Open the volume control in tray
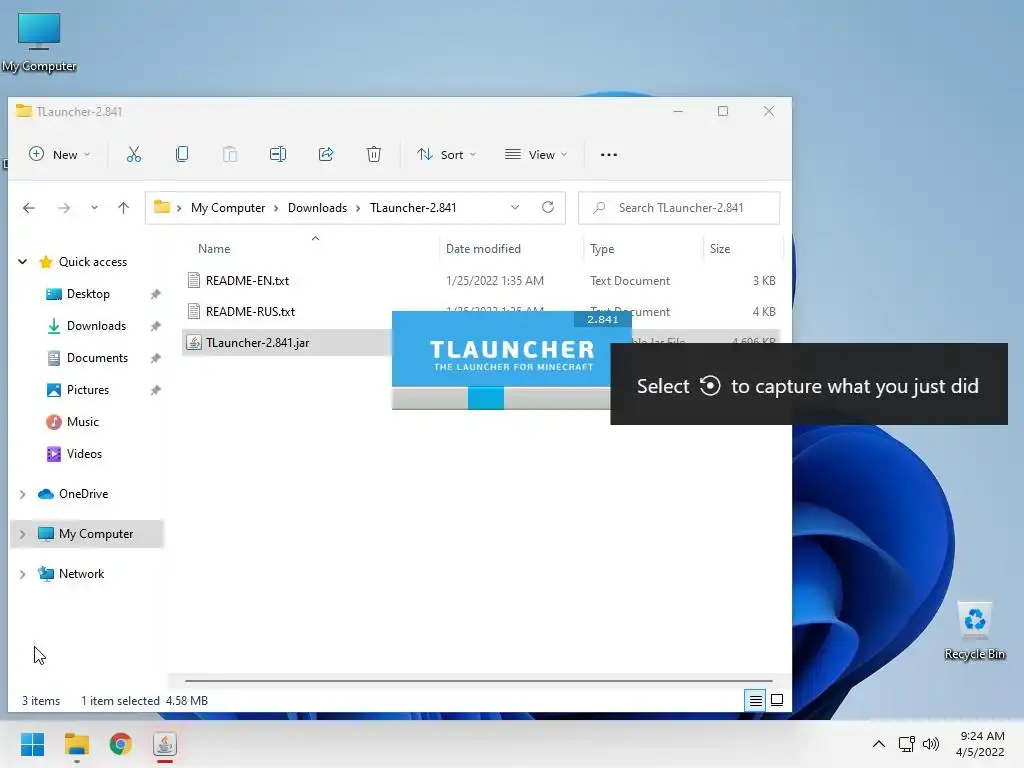 pyautogui.click(x=931, y=744)
